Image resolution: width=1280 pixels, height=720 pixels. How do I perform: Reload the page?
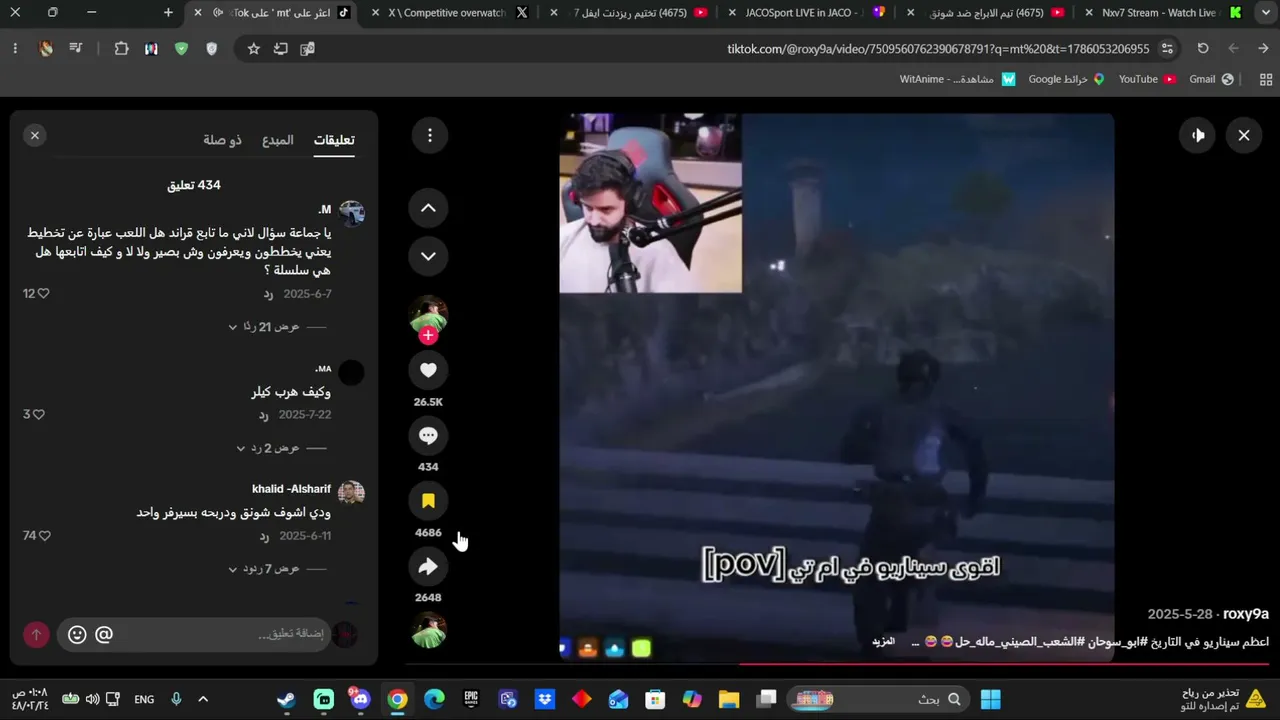[1203, 49]
